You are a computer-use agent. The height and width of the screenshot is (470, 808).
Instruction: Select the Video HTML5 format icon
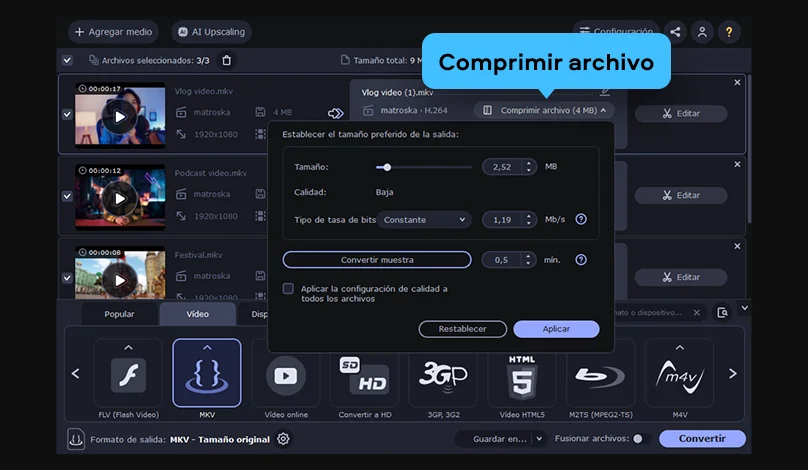coord(521,379)
